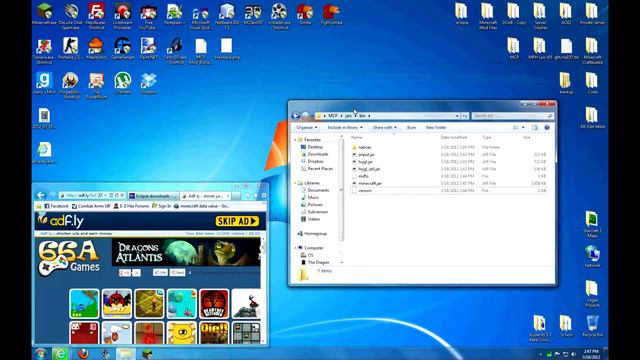Open the Include in library dropdown
Viewport: 640px width, 360px height.
coord(345,128)
